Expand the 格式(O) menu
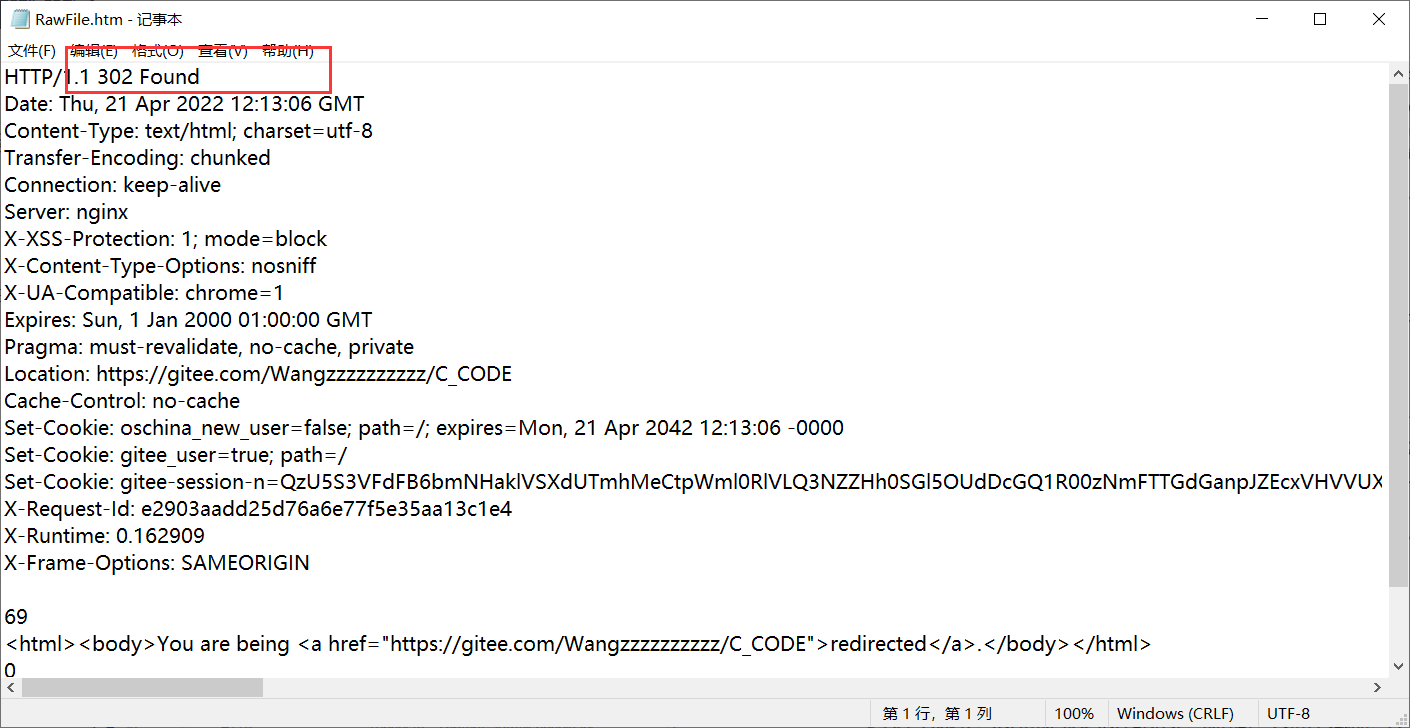Screen dimensions: 1410x728 [158, 51]
